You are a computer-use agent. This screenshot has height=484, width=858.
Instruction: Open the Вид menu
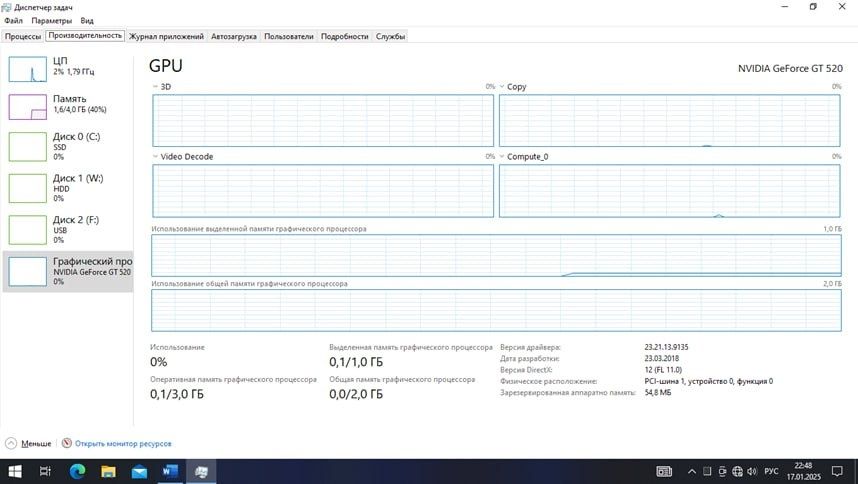[87, 21]
